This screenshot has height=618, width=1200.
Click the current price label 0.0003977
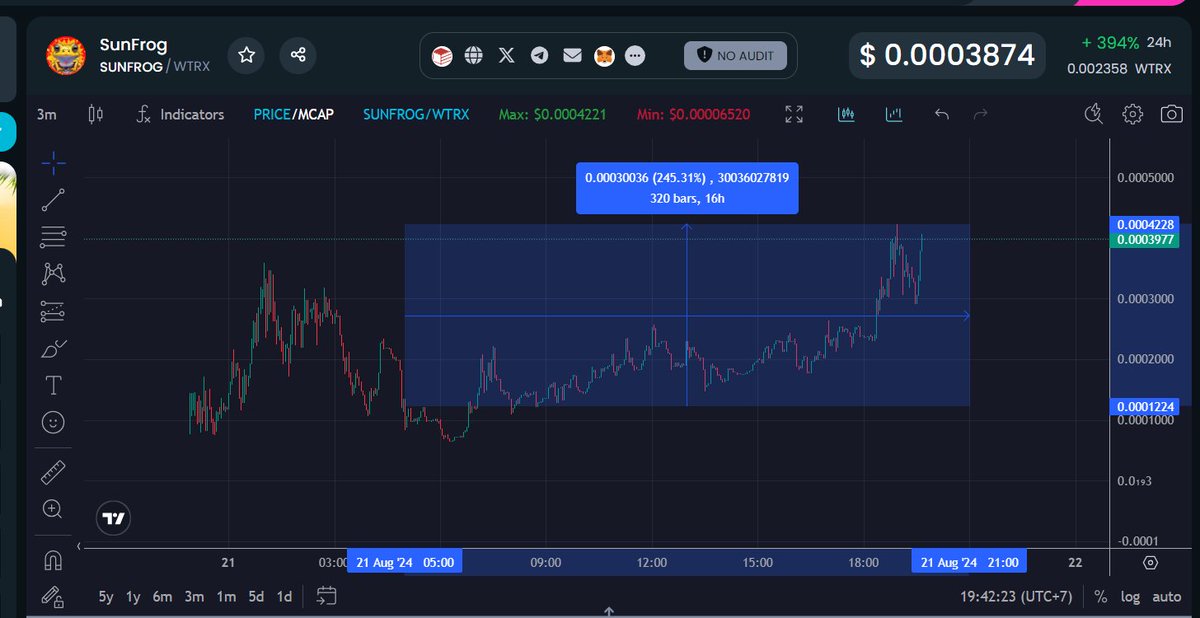[1145, 240]
